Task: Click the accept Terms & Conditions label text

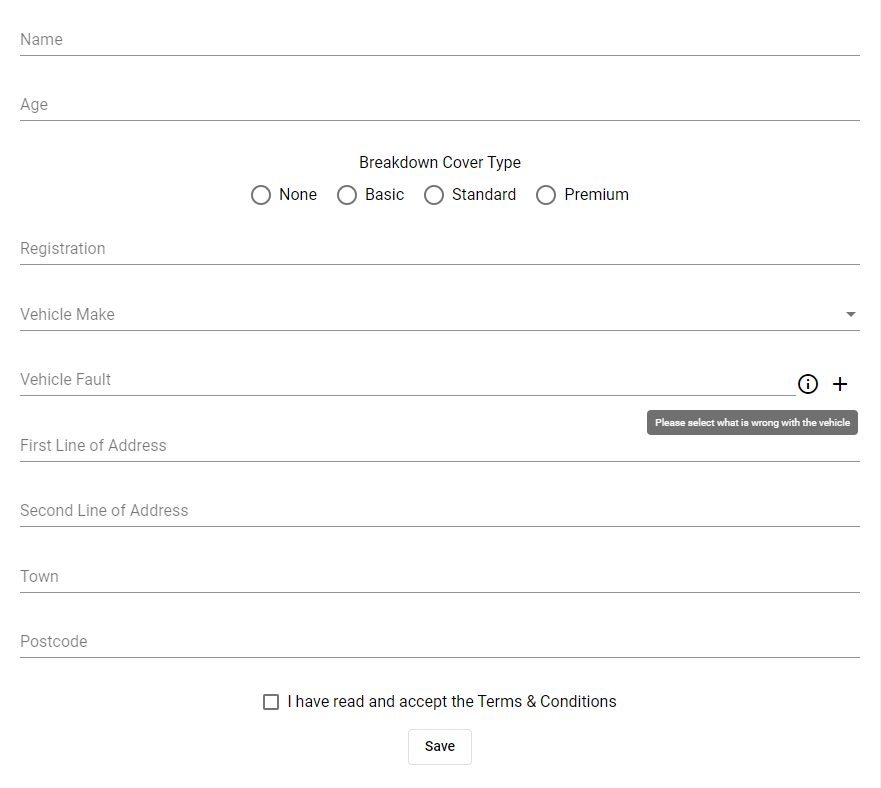Action: tap(452, 701)
